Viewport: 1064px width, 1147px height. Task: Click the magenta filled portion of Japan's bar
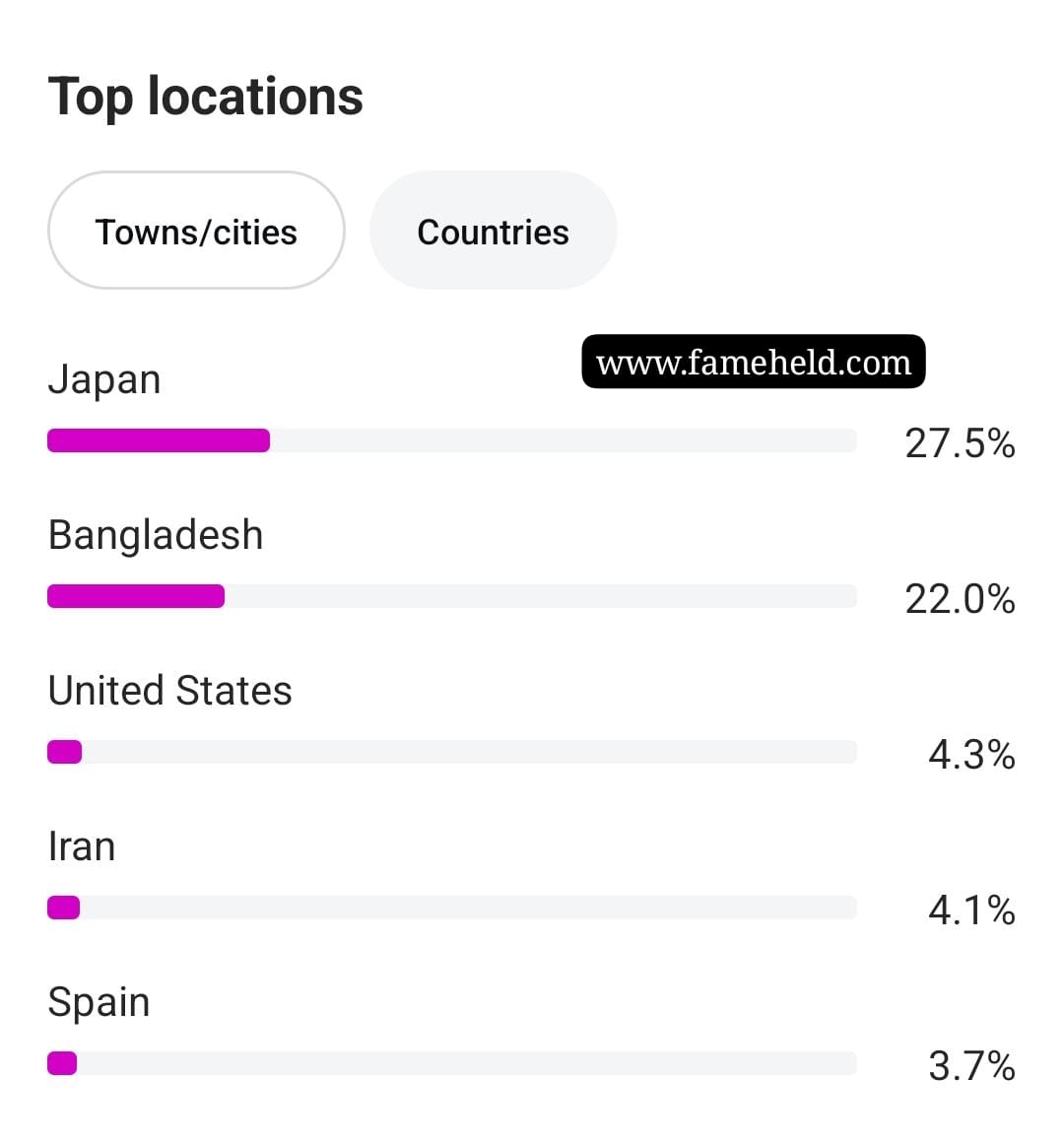(159, 440)
